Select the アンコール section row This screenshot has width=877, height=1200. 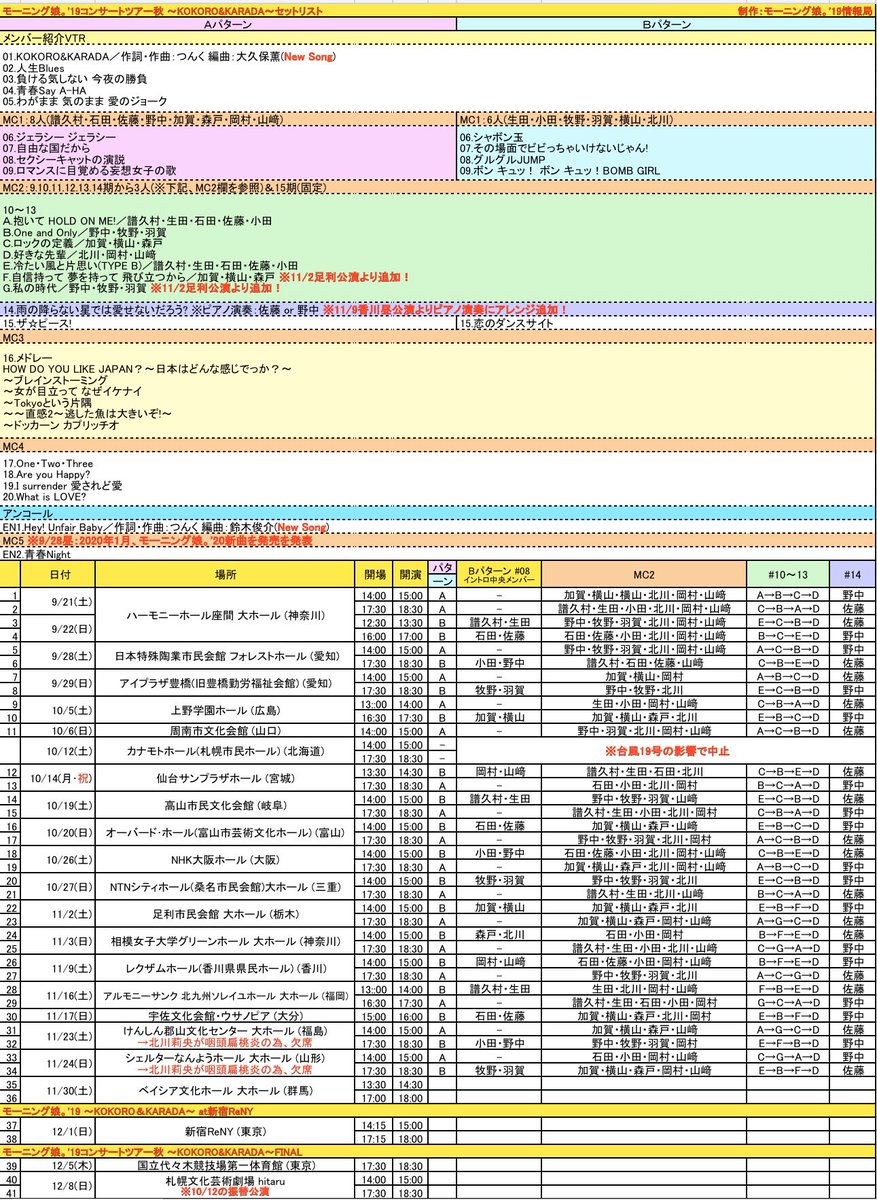pos(437,512)
